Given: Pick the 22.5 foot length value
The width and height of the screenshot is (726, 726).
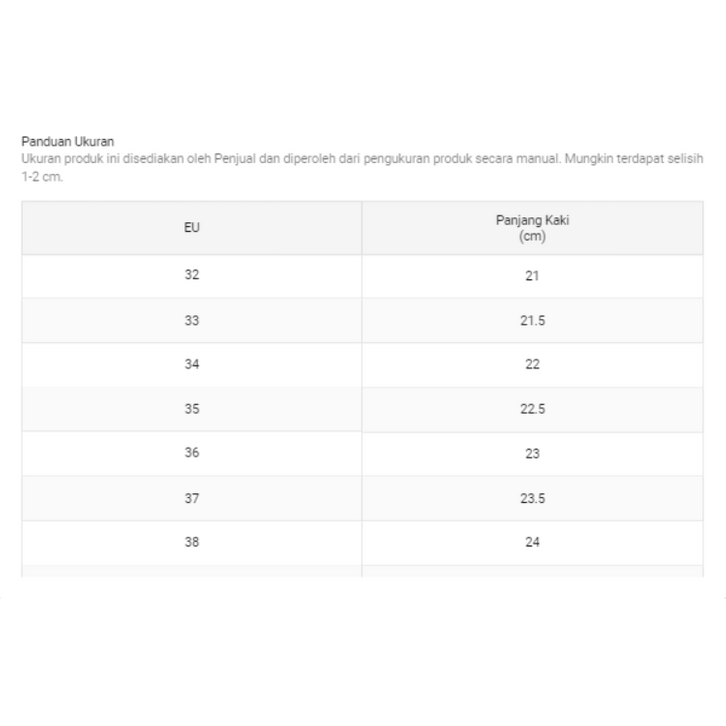Looking at the screenshot, I should coord(532,408).
